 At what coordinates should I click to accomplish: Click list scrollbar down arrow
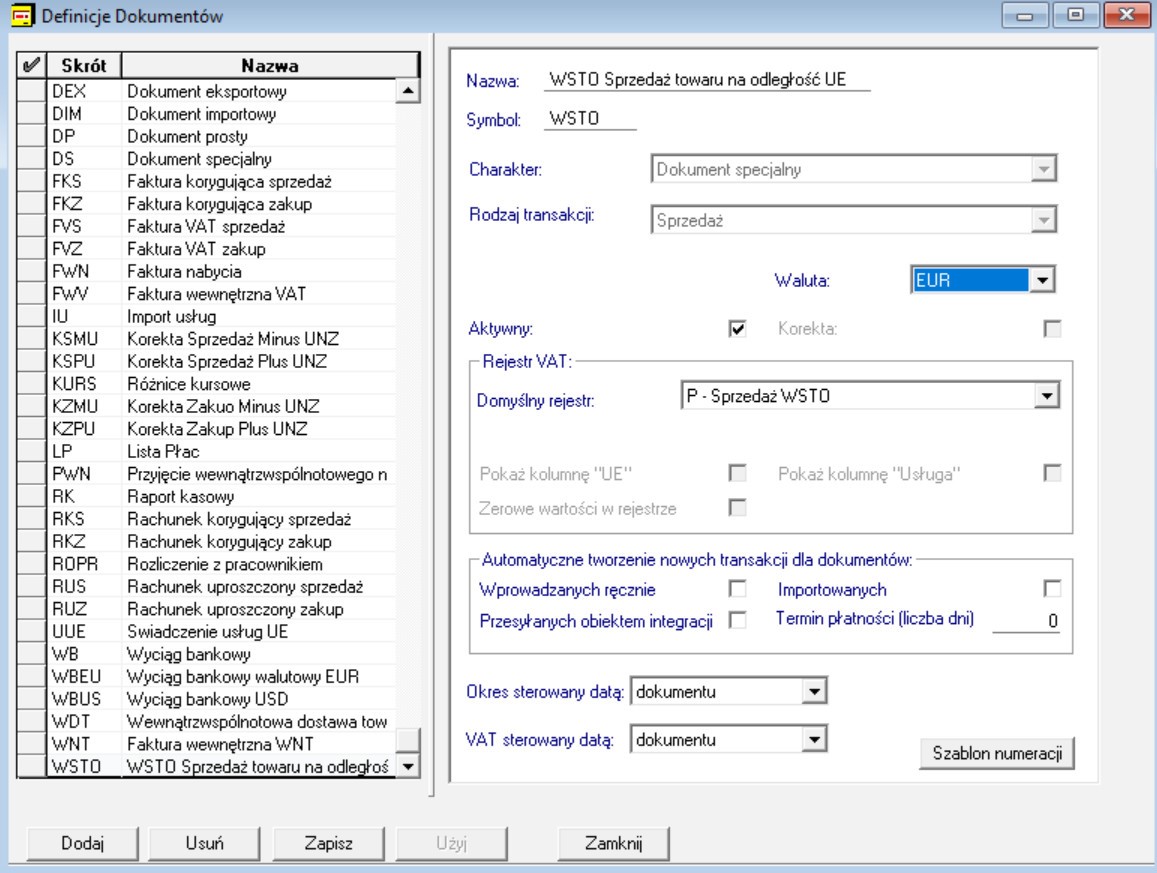pyautogui.click(x=408, y=766)
